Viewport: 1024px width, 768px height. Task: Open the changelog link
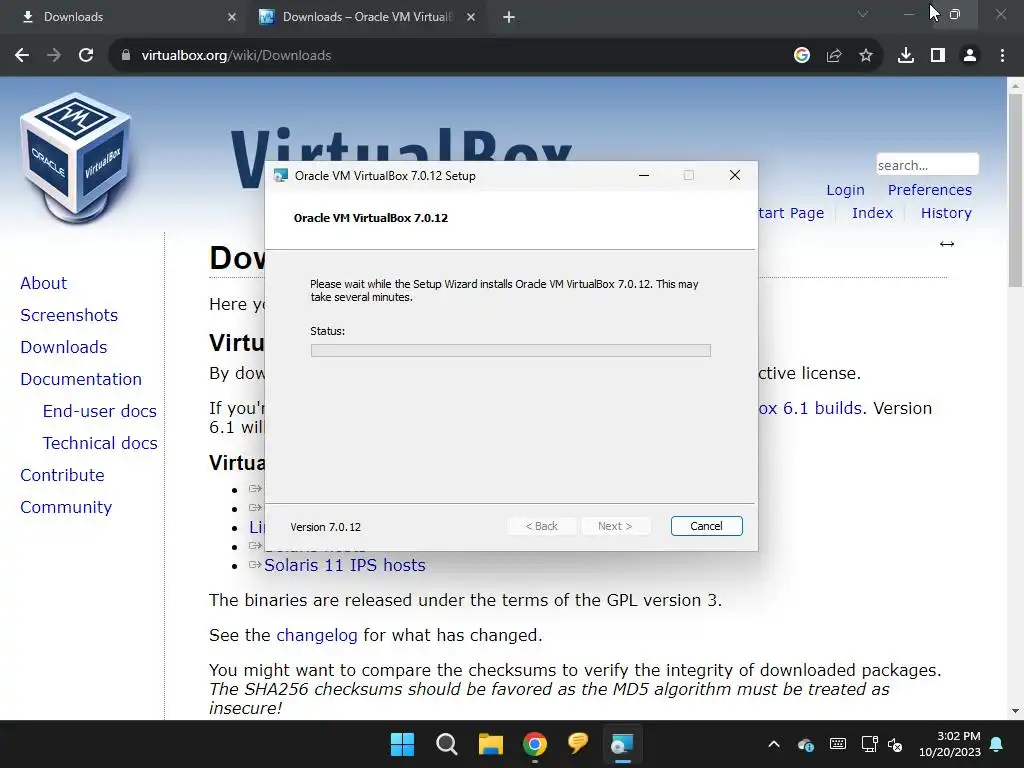click(x=317, y=635)
